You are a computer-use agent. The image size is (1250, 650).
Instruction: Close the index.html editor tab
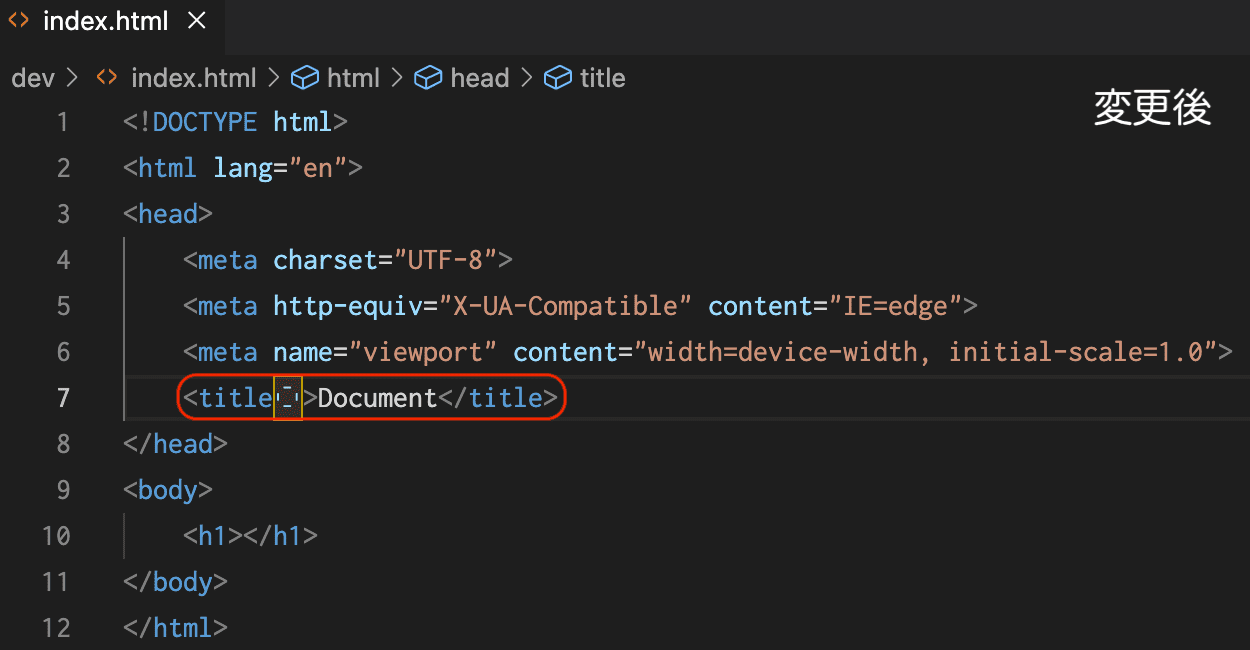pyautogui.click(x=197, y=21)
